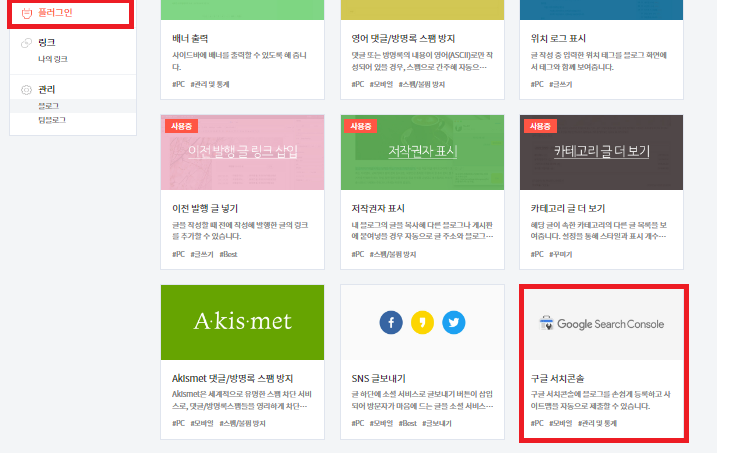Click #Best tag under 이전 발행 글 넣기
The image size is (732, 460).
228,255
